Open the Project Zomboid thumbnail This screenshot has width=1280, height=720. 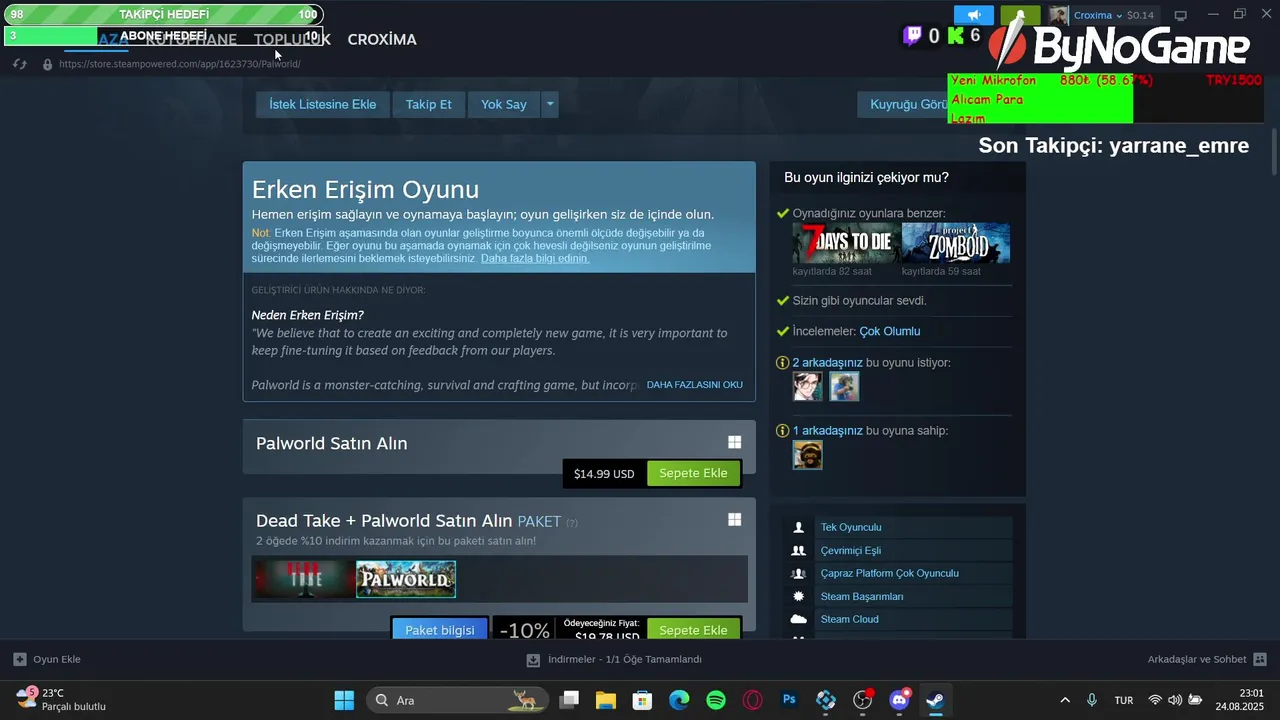(956, 243)
